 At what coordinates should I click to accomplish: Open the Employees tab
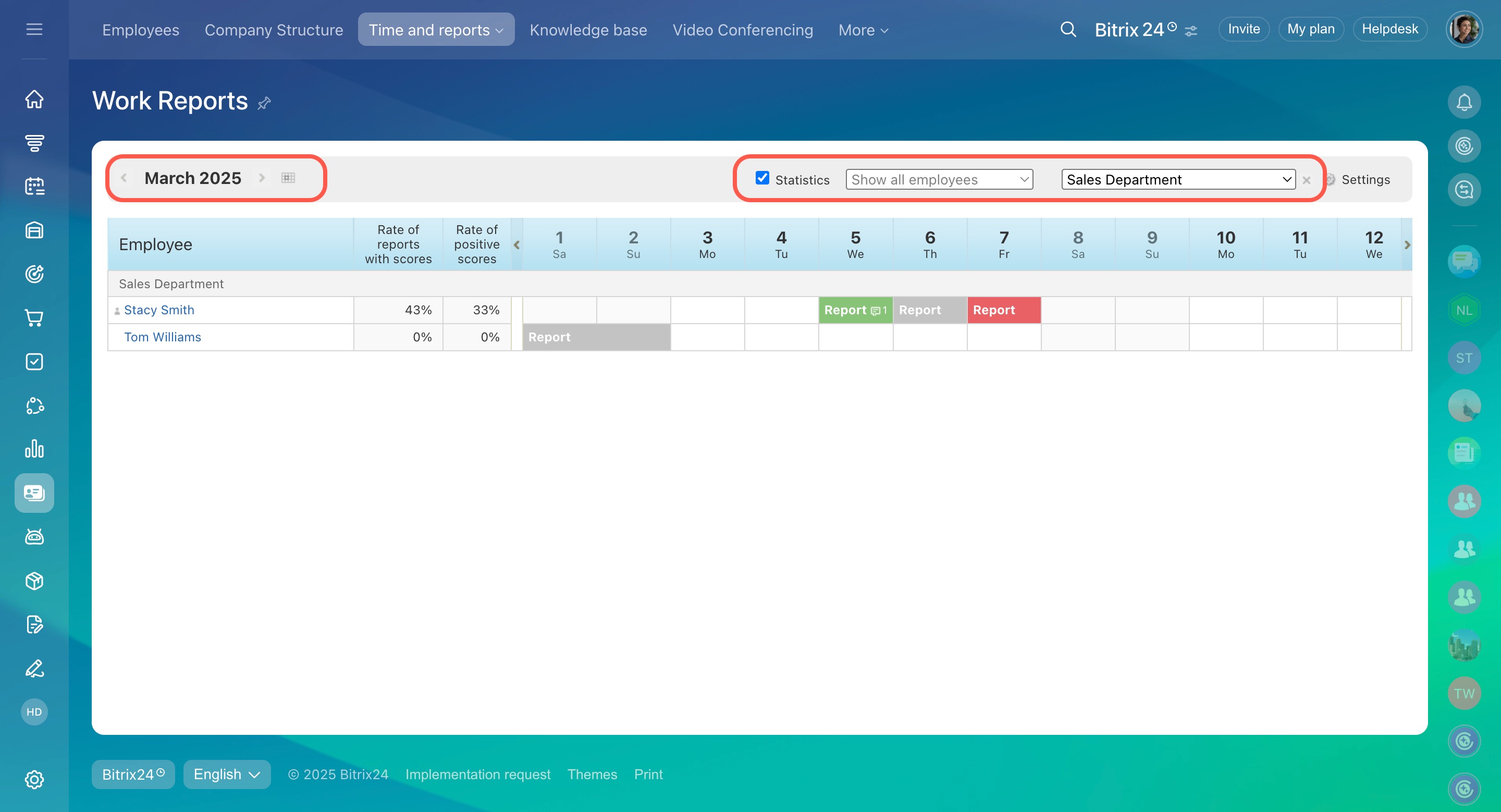point(140,30)
